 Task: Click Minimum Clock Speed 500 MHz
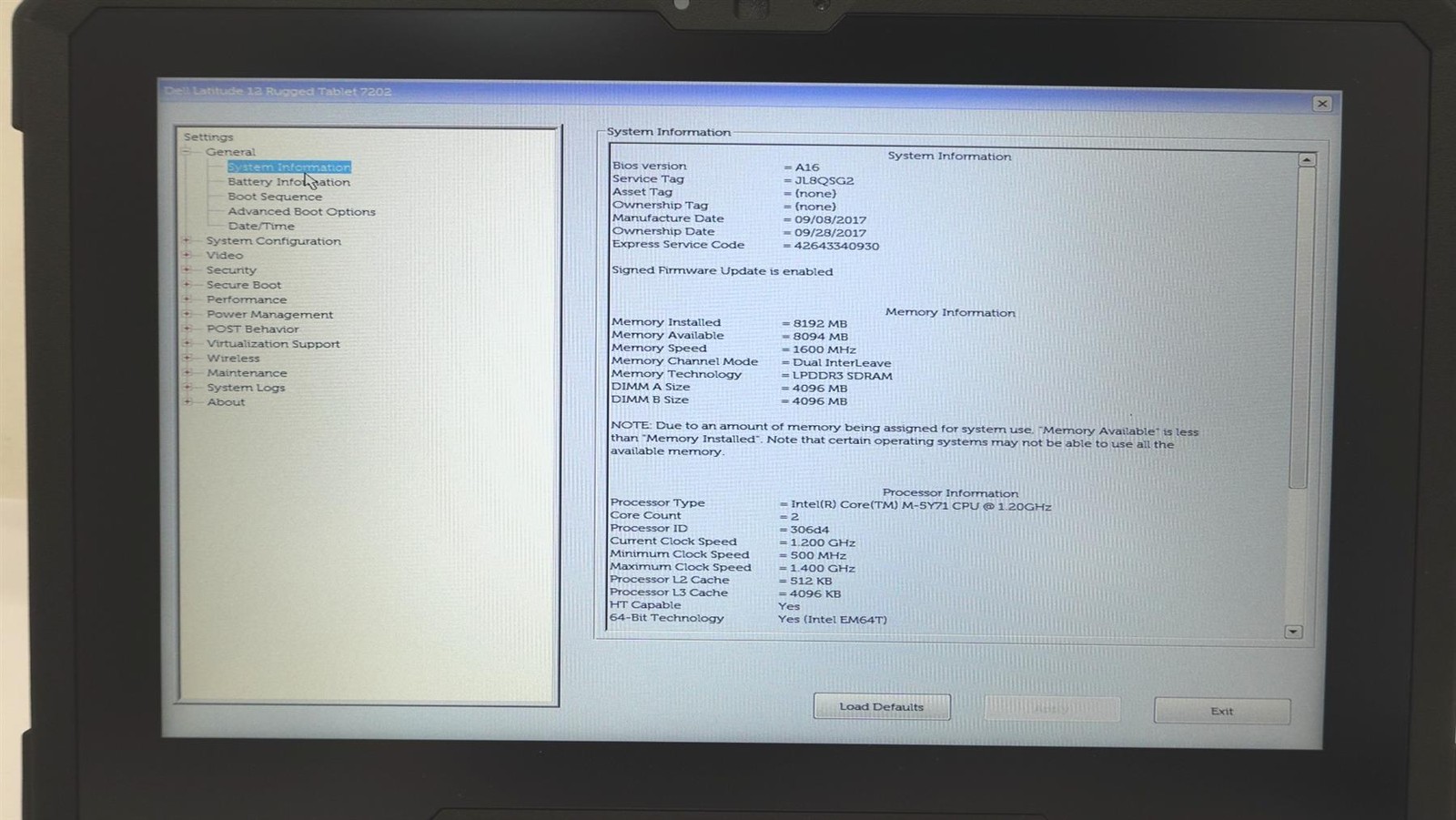click(818, 555)
